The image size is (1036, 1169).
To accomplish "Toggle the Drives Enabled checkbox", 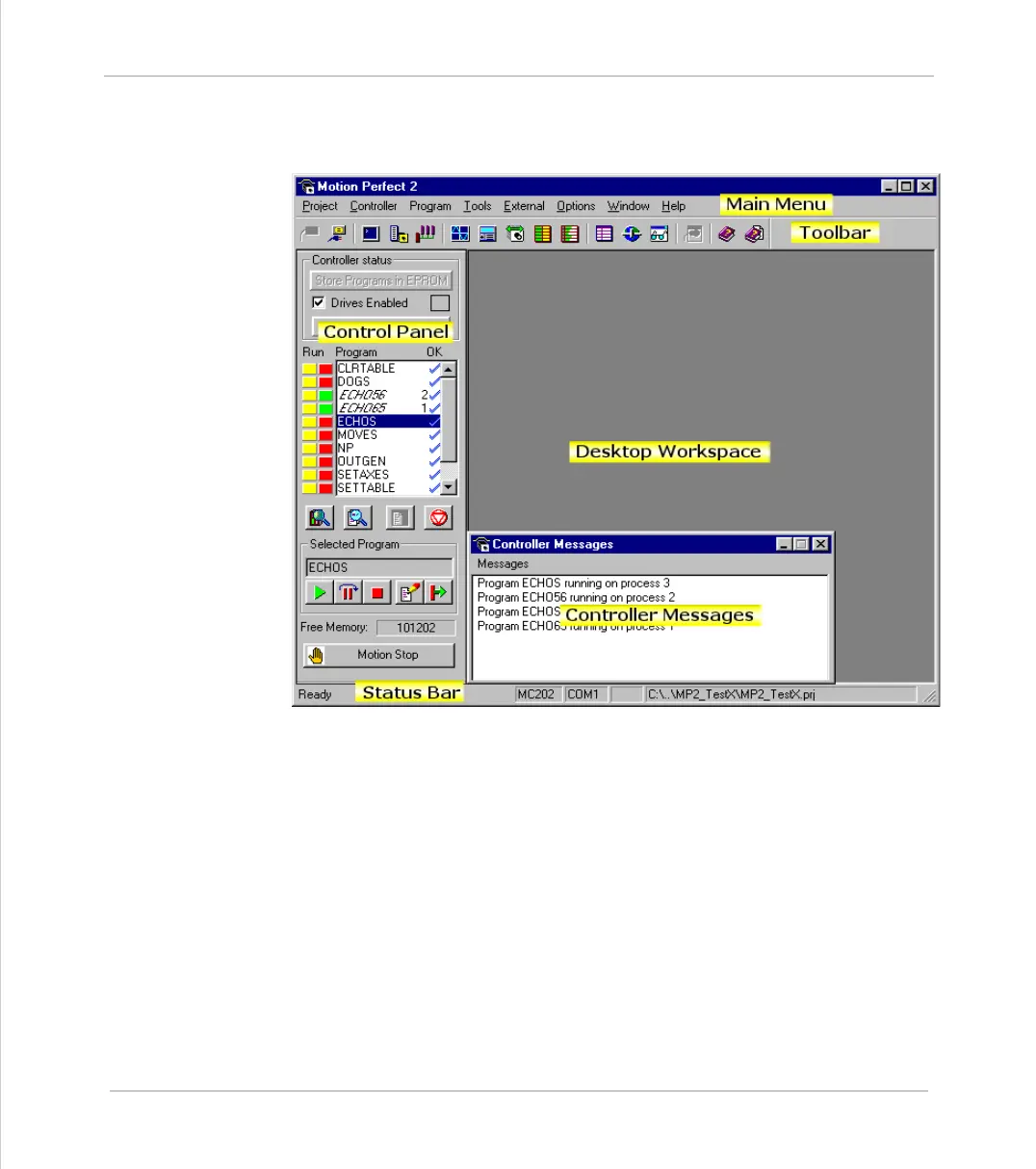I will tap(319, 302).
